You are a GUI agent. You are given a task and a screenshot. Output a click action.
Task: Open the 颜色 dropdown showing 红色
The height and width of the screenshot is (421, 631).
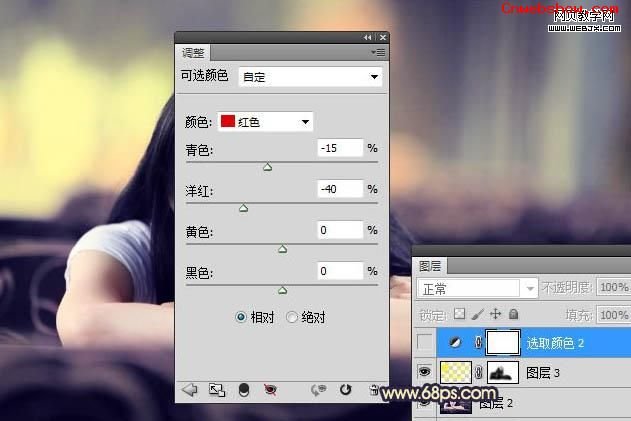click(x=265, y=122)
